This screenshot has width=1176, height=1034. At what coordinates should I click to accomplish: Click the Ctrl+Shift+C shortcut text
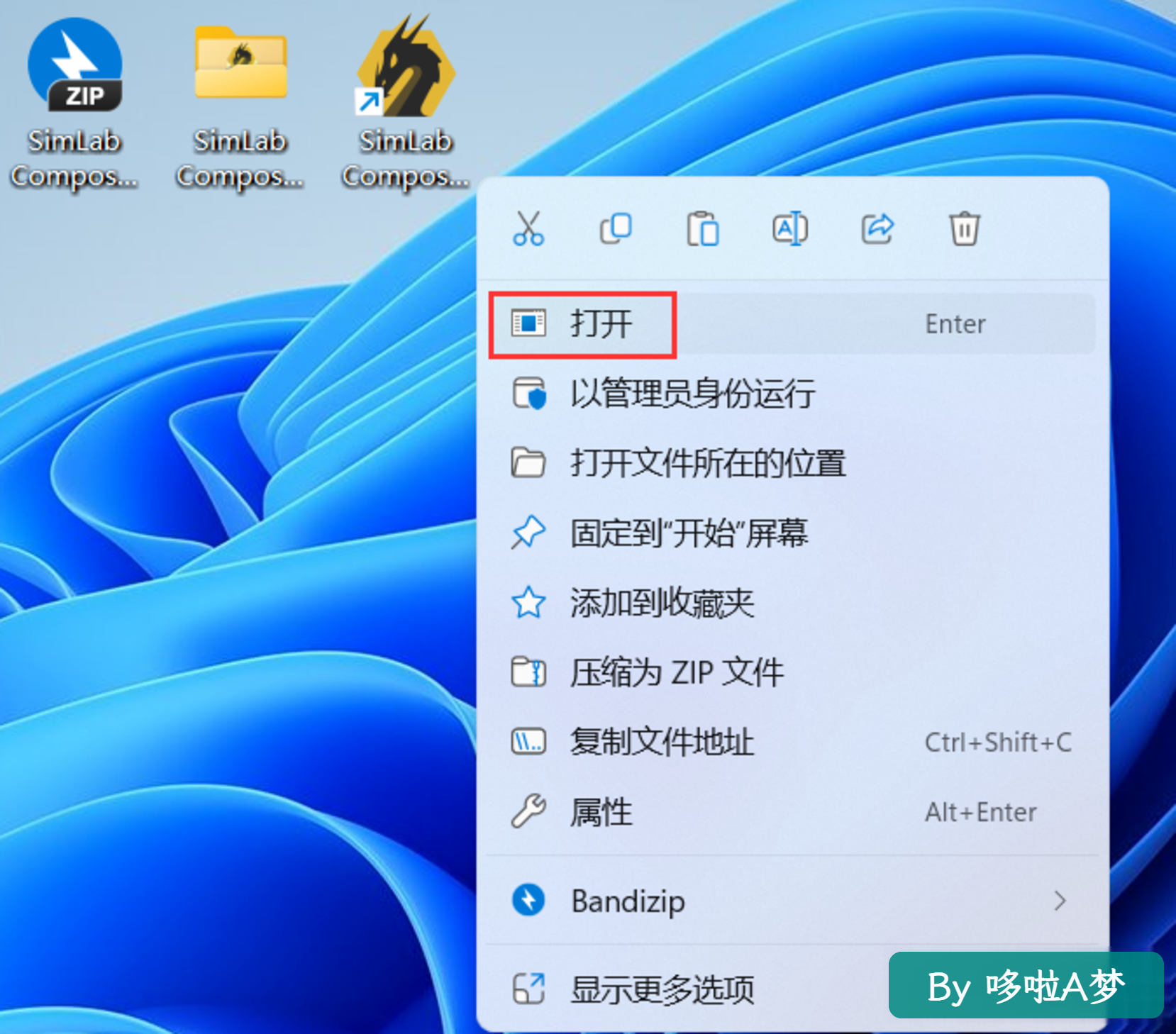click(x=998, y=743)
